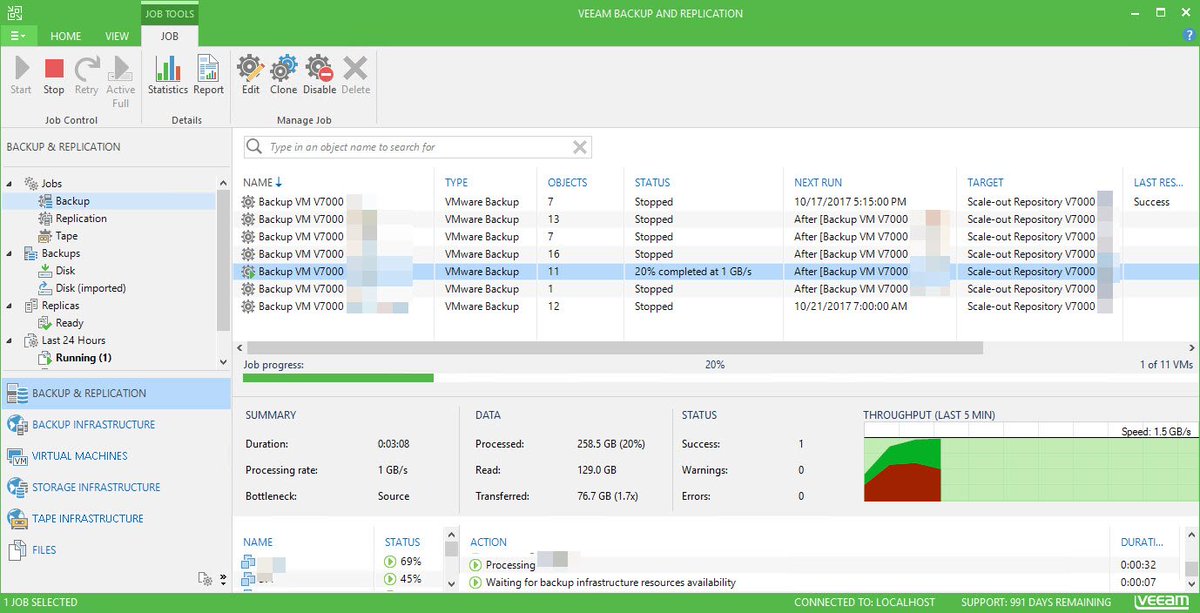Select the Tape jobs node

coord(66,236)
